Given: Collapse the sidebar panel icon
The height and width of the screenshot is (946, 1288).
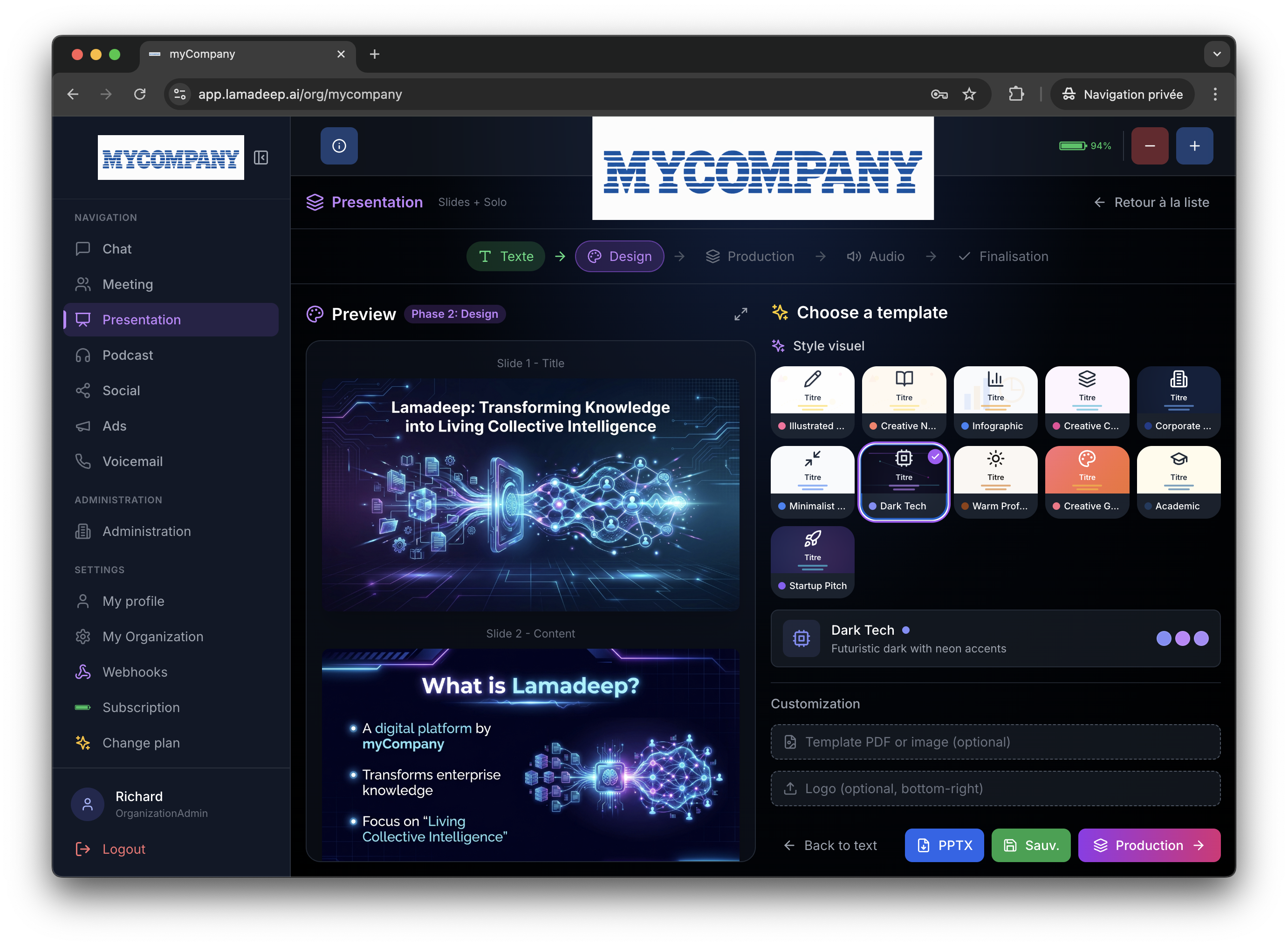Looking at the screenshot, I should 261,158.
